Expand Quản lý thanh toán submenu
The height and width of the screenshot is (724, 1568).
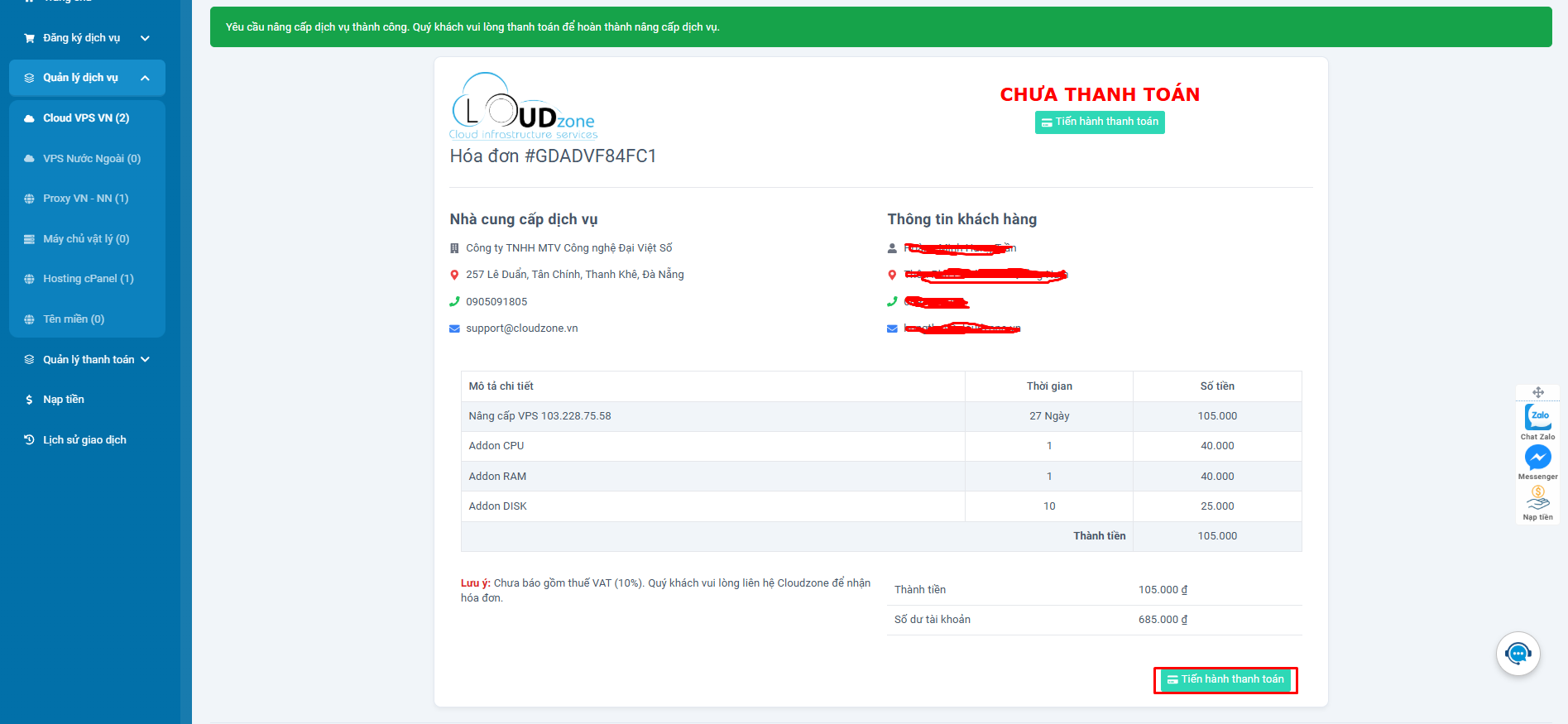[x=87, y=360]
